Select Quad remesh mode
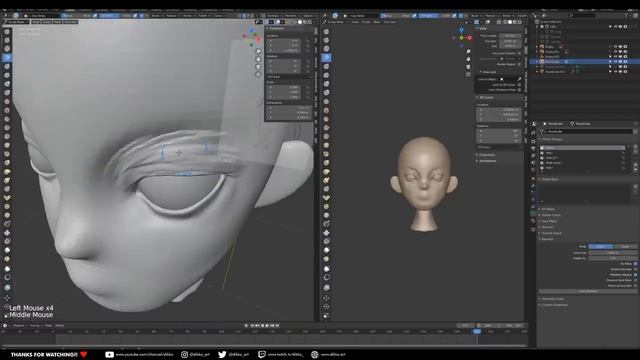 click(625, 247)
